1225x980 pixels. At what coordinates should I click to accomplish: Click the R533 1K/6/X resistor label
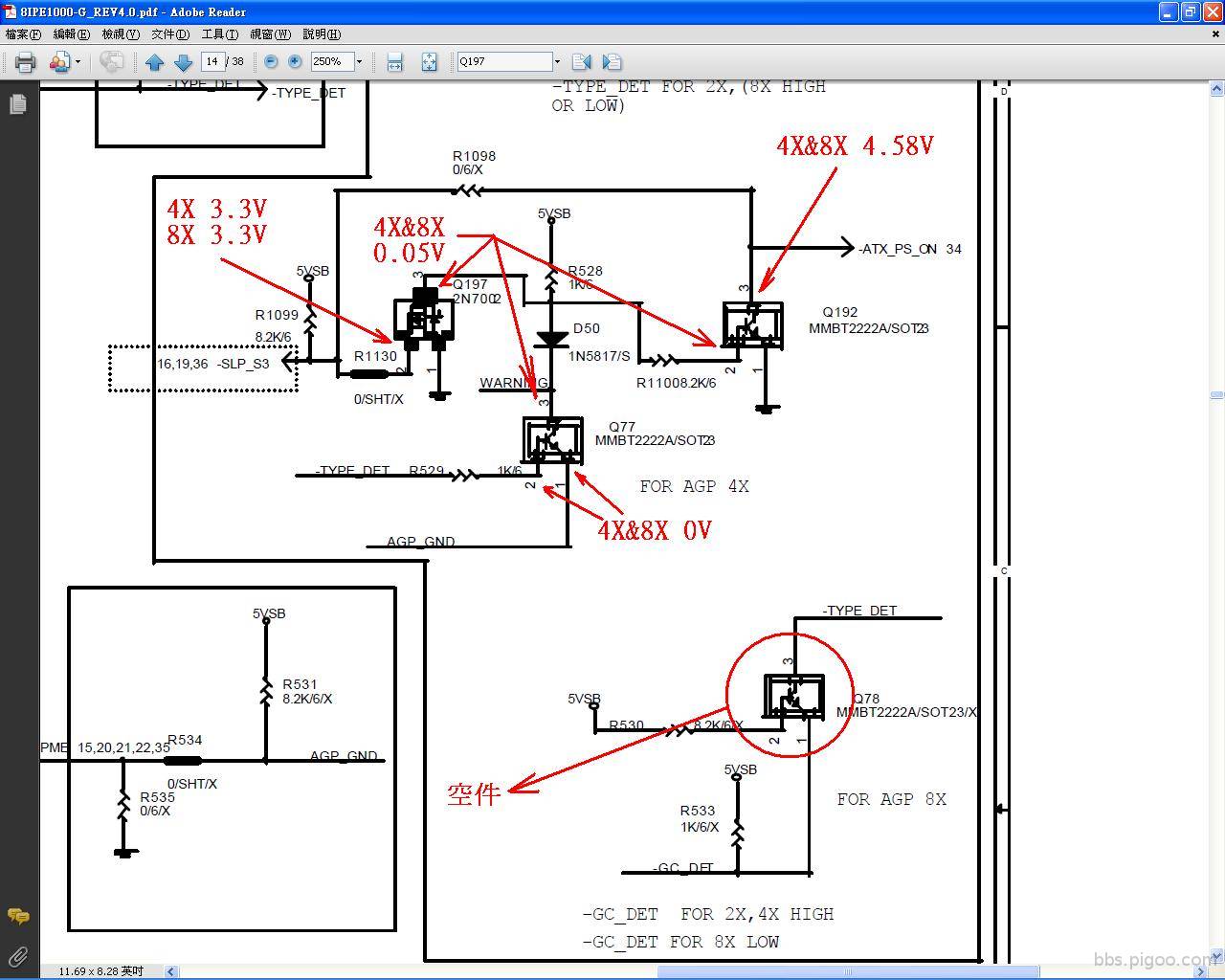tap(699, 818)
